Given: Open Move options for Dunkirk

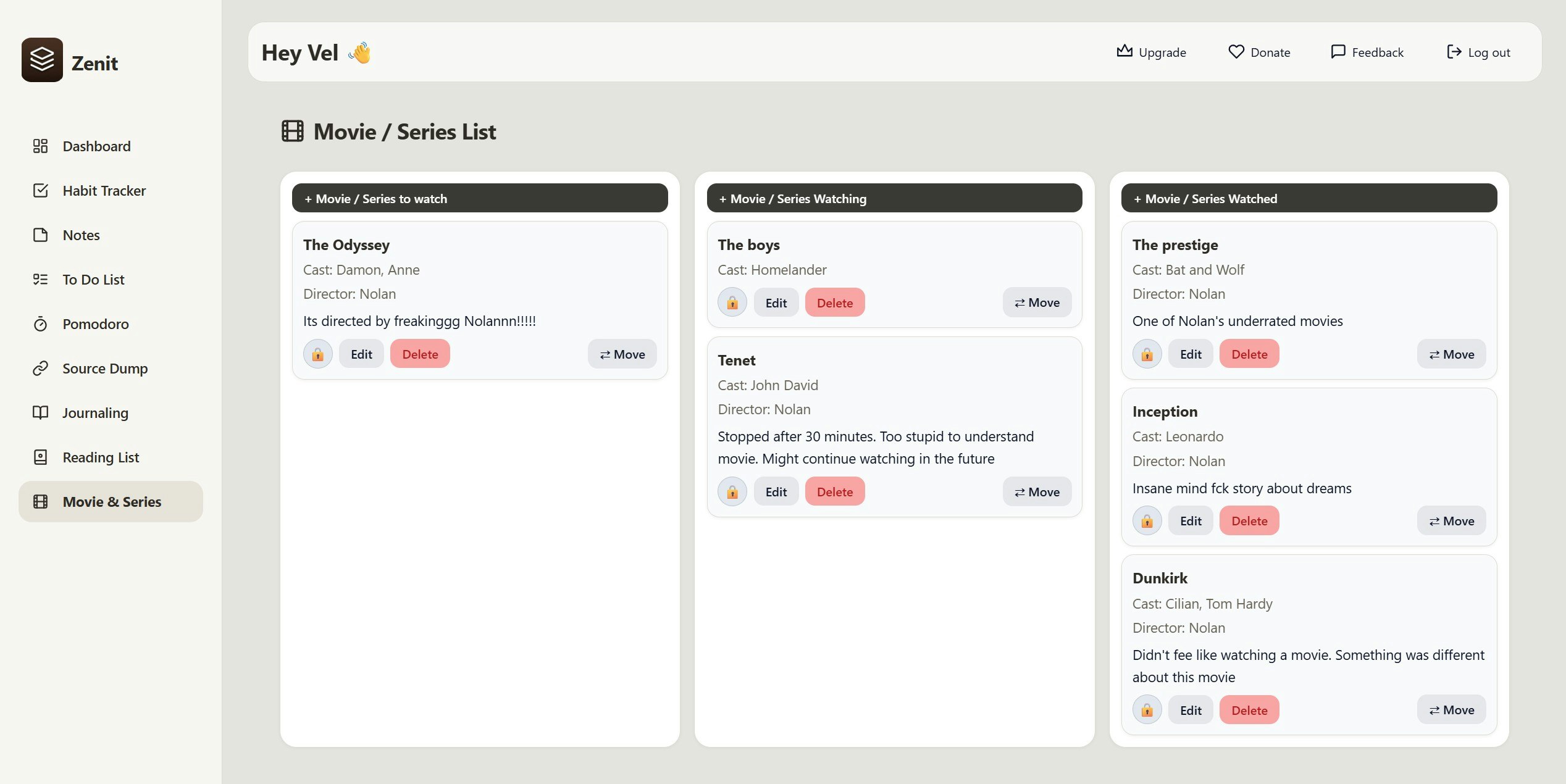Looking at the screenshot, I should 1451,710.
